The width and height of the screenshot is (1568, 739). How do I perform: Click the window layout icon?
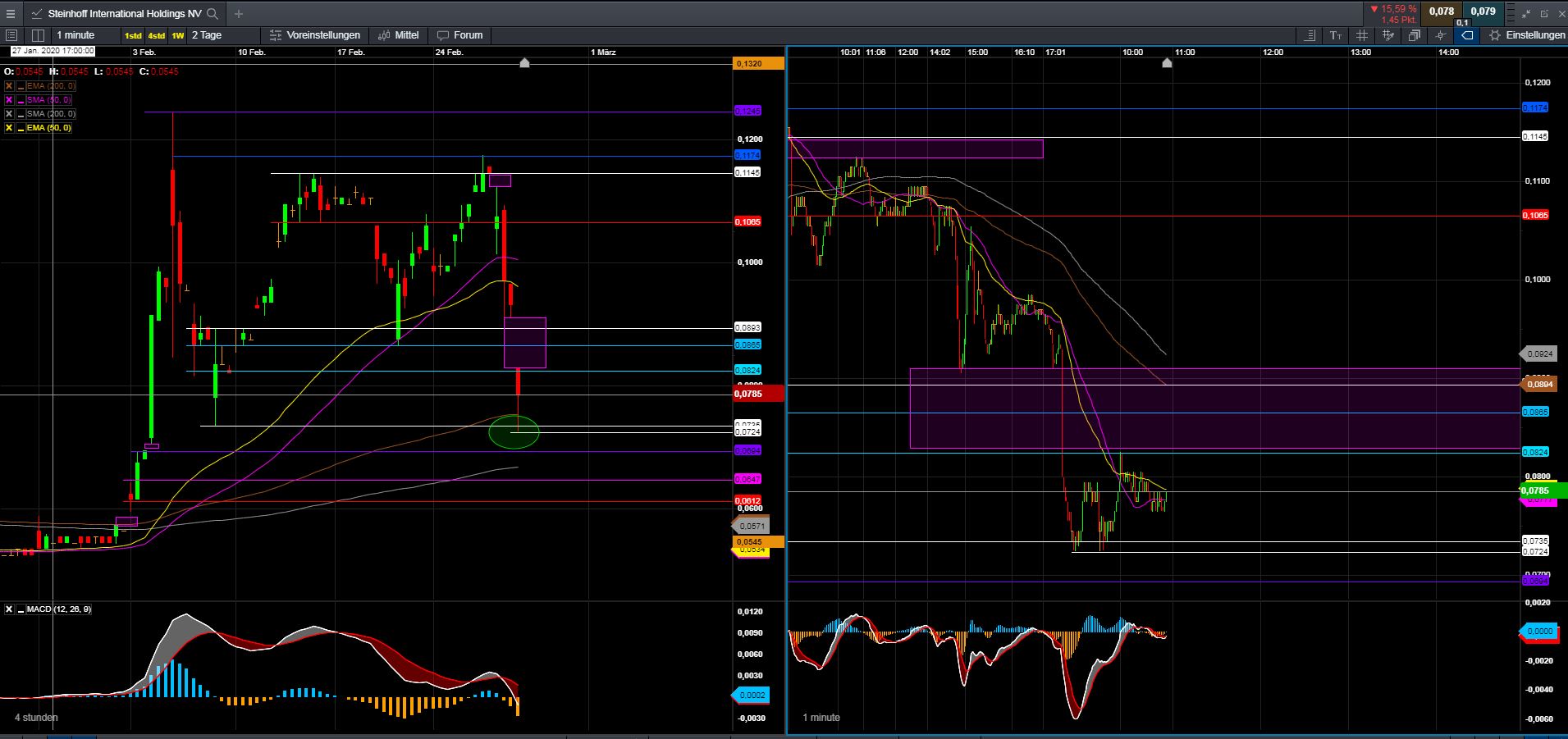tap(1414, 35)
